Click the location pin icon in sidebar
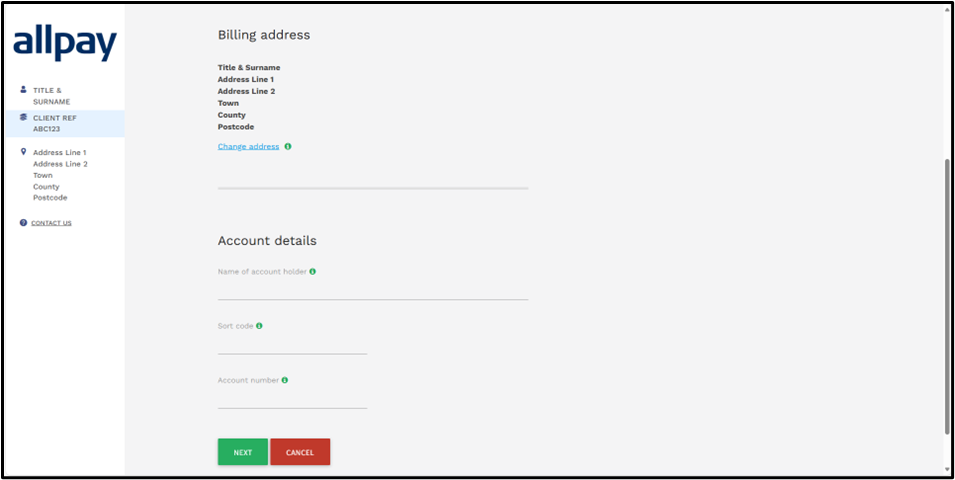 coord(23,152)
